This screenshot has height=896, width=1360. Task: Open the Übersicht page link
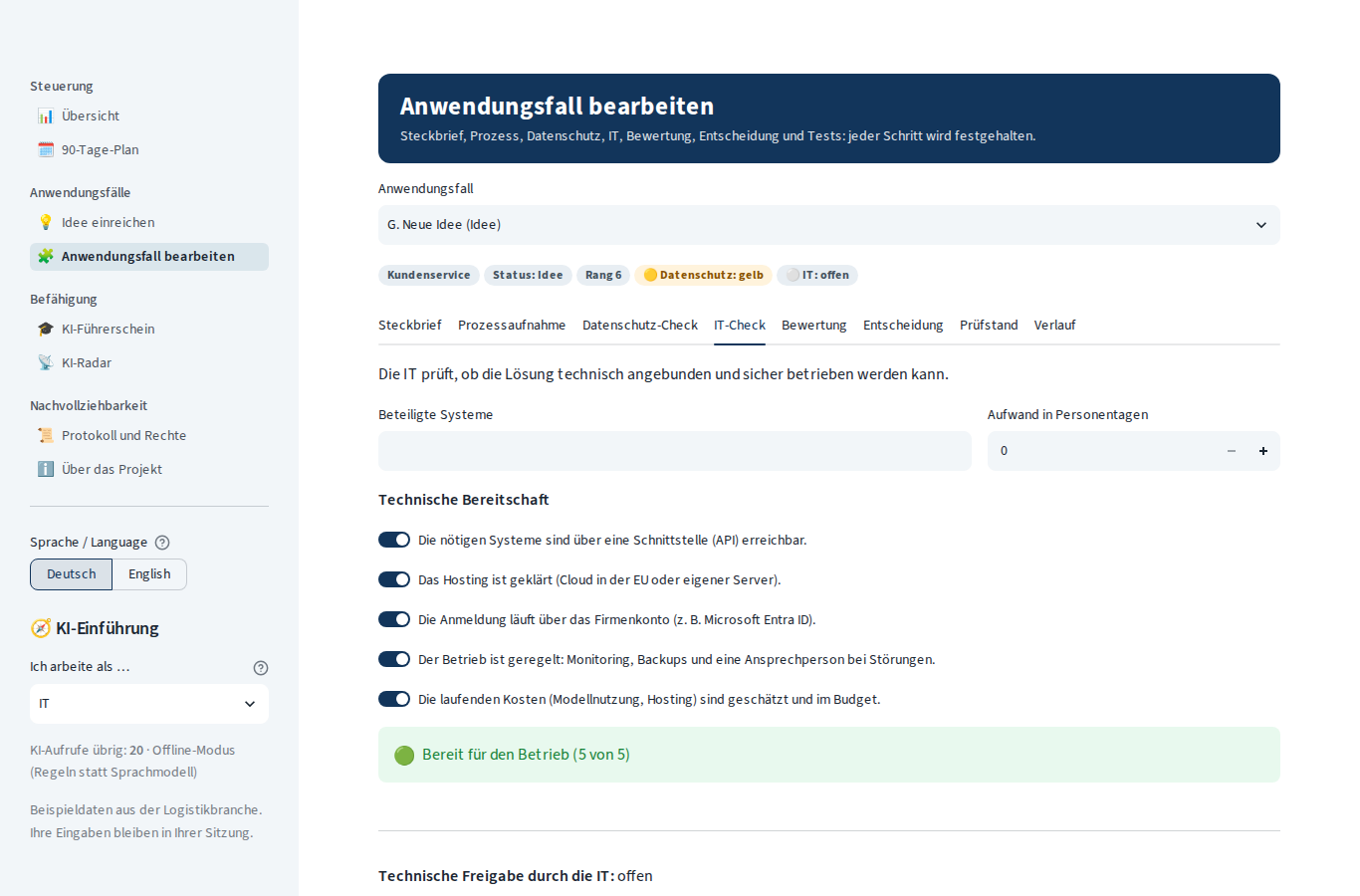[149, 116]
